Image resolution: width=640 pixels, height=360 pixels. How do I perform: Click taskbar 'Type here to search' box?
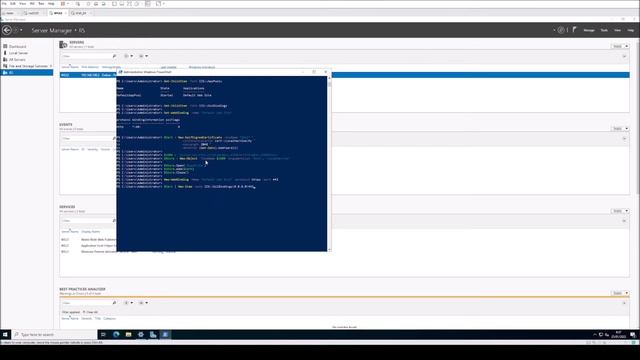(x=55, y=334)
